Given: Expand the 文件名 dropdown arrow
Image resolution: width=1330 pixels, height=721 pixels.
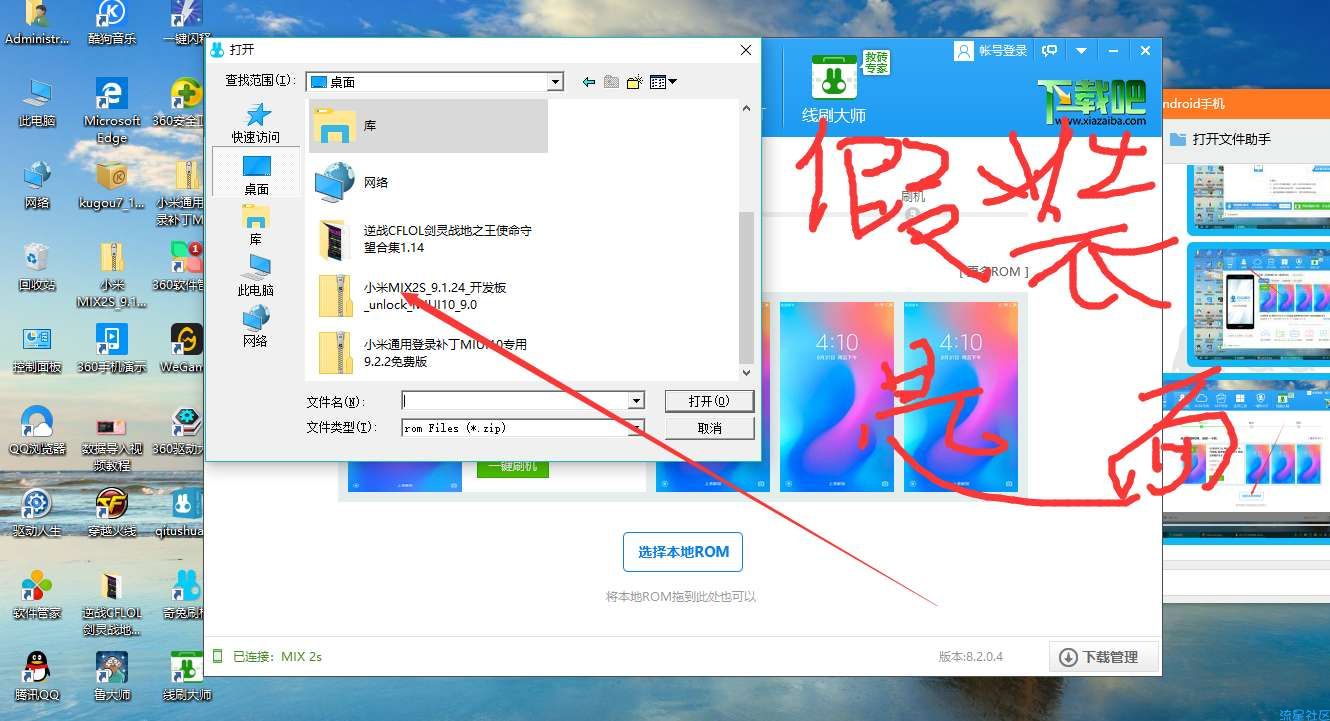Looking at the screenshot, I should pyautogui.click(x=636, y=401).
